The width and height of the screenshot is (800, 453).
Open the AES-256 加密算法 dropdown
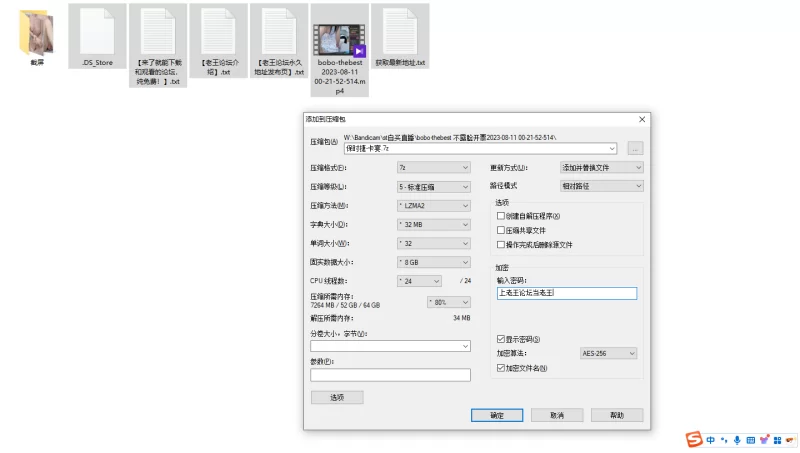[608, 353]
